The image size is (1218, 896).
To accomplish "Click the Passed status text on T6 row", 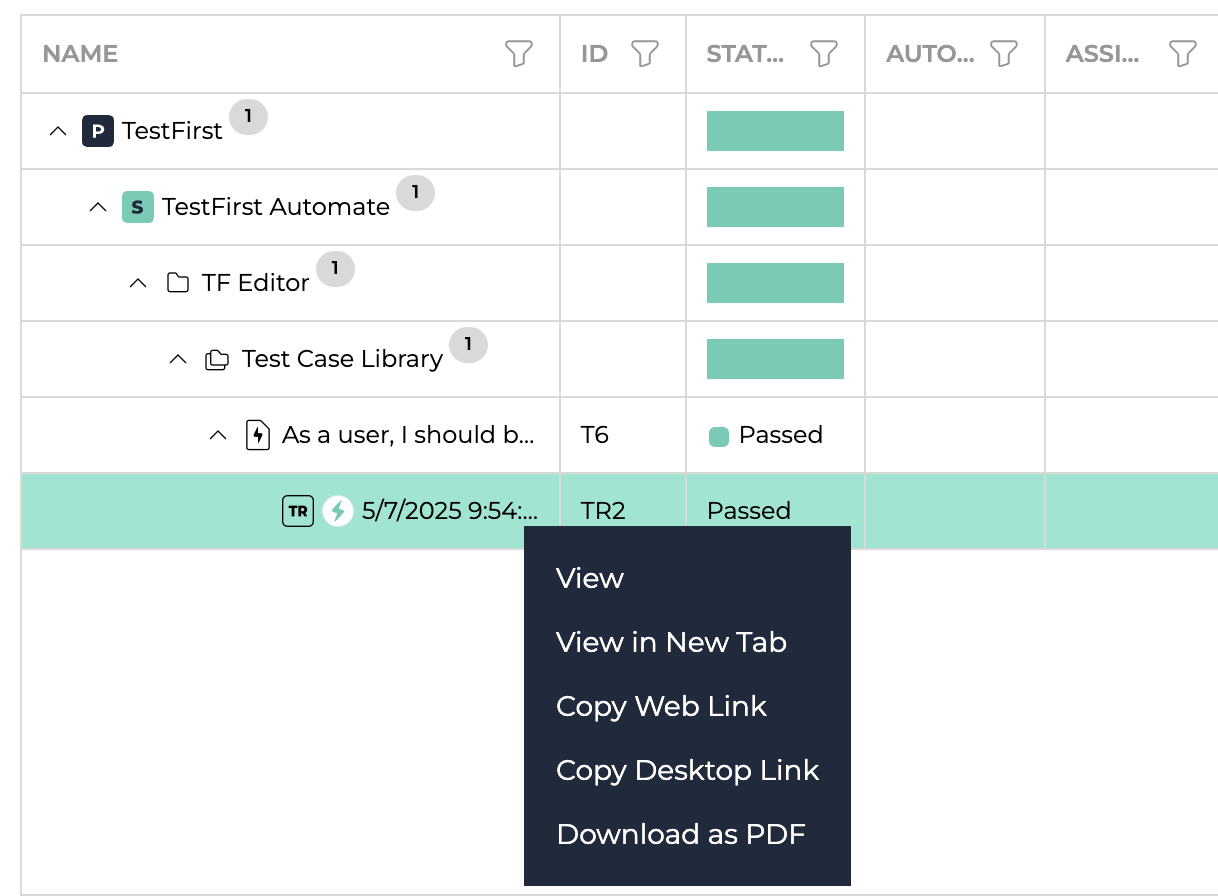I will 781,435.
